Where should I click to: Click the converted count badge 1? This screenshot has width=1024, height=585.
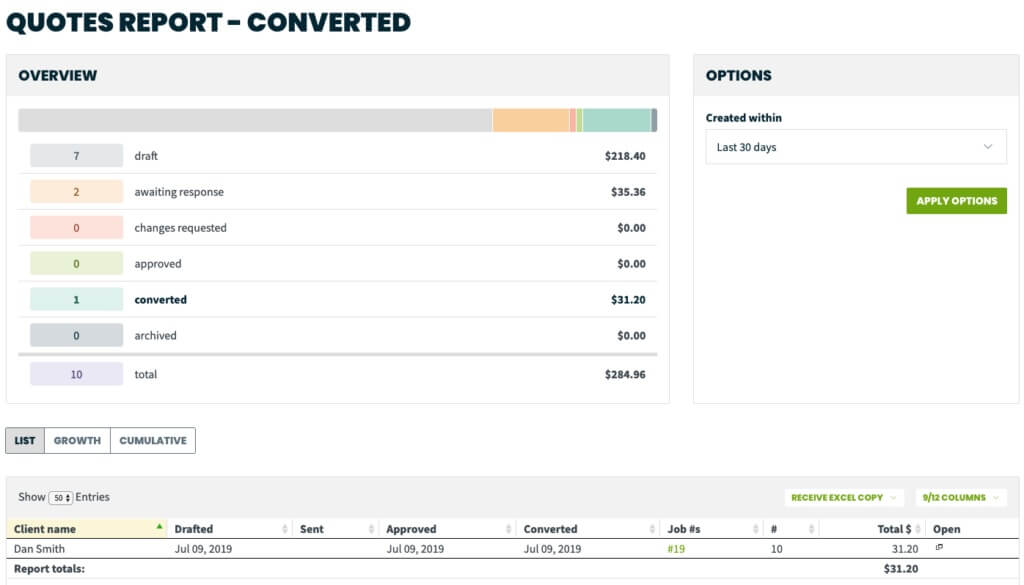pyautogui.click(x=76, y=300)
